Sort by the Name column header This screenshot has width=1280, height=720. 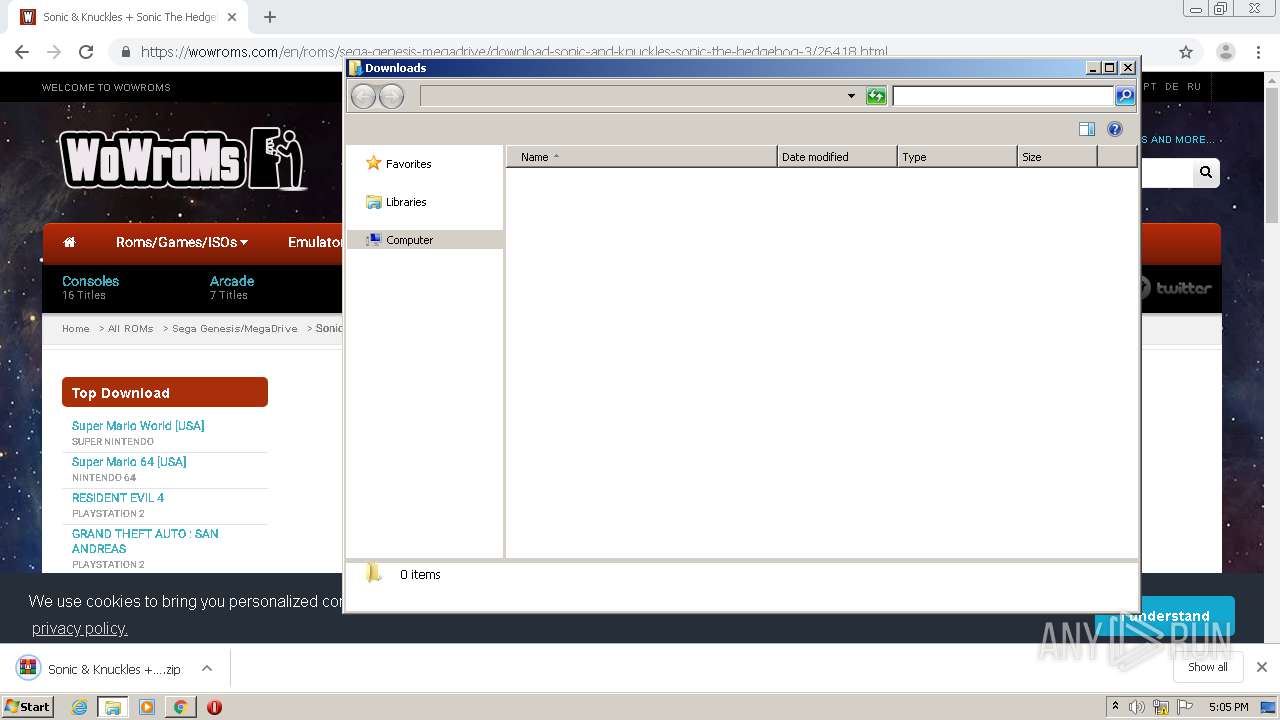click(642, 157)
